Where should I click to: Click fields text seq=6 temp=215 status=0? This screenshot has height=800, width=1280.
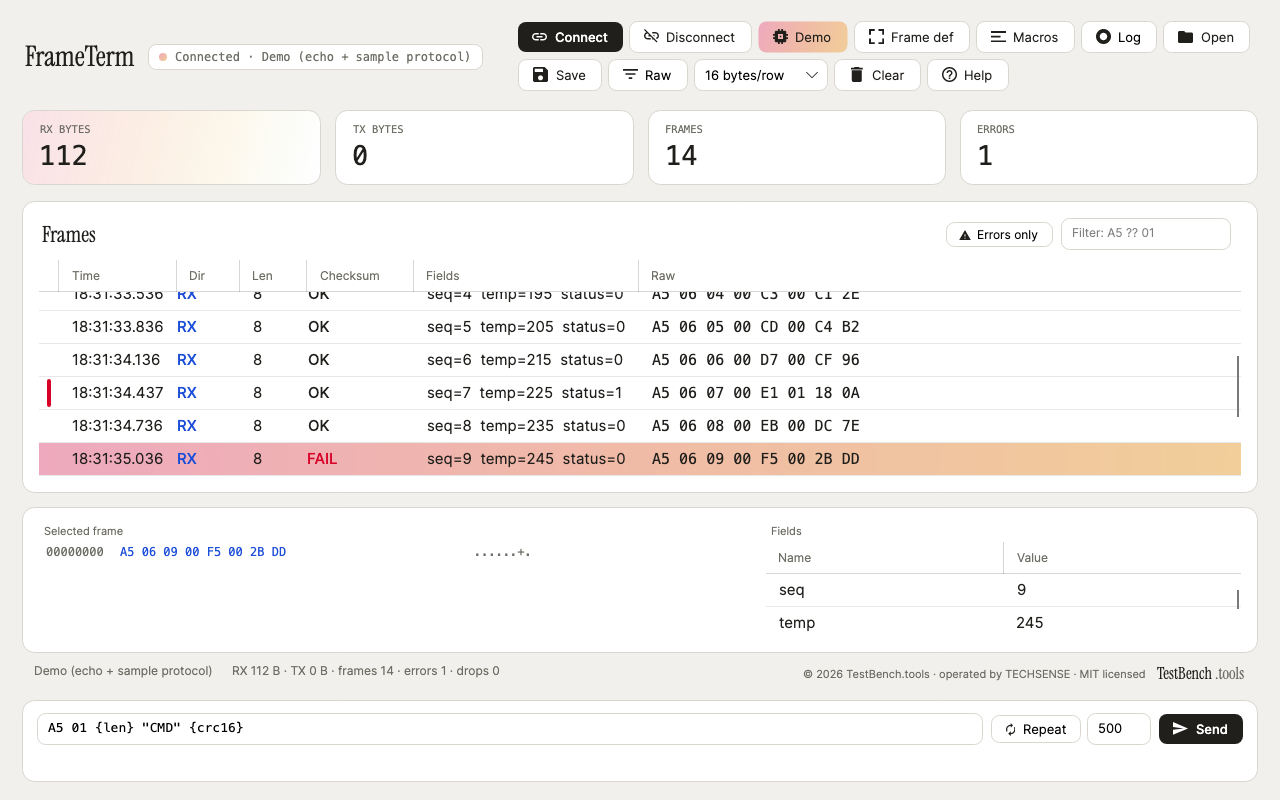[525, 360]
